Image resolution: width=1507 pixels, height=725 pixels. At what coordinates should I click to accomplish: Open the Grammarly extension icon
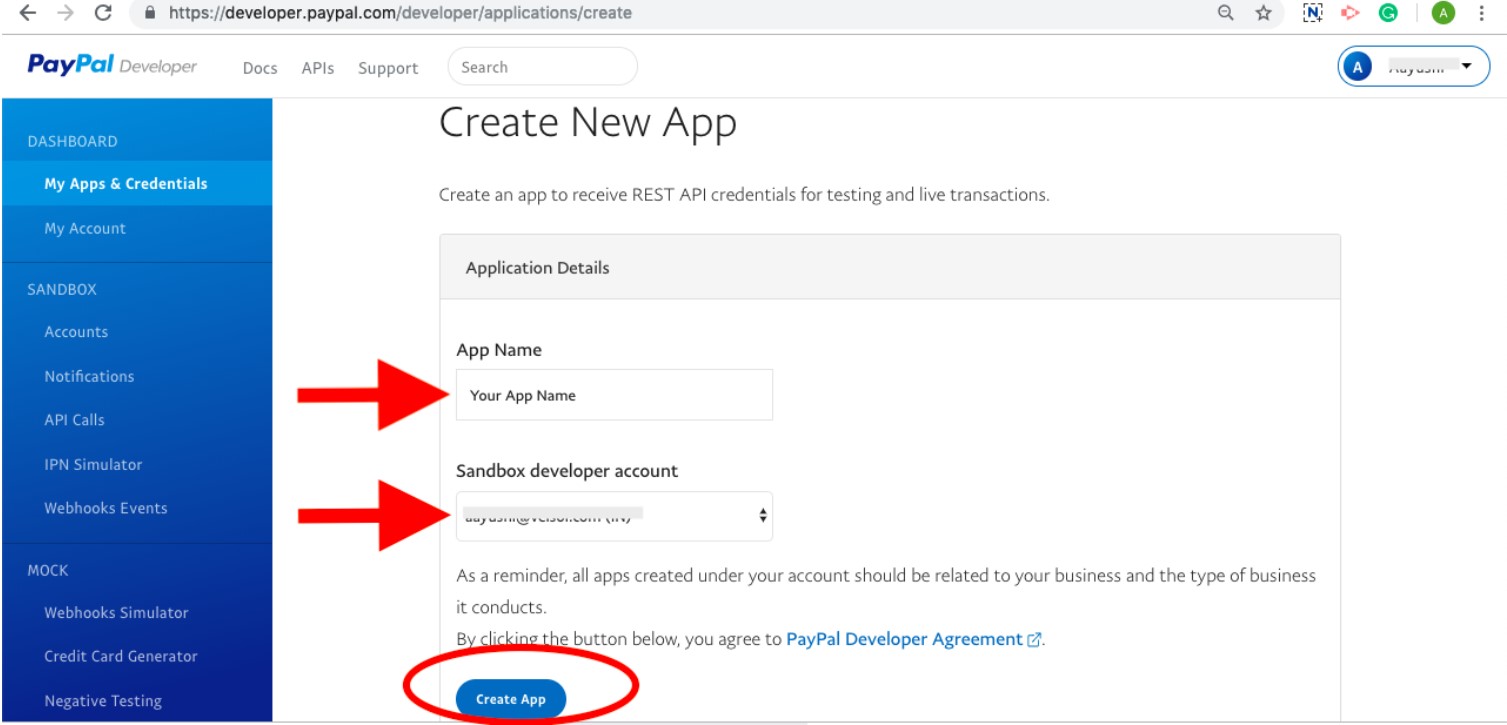1388,13
